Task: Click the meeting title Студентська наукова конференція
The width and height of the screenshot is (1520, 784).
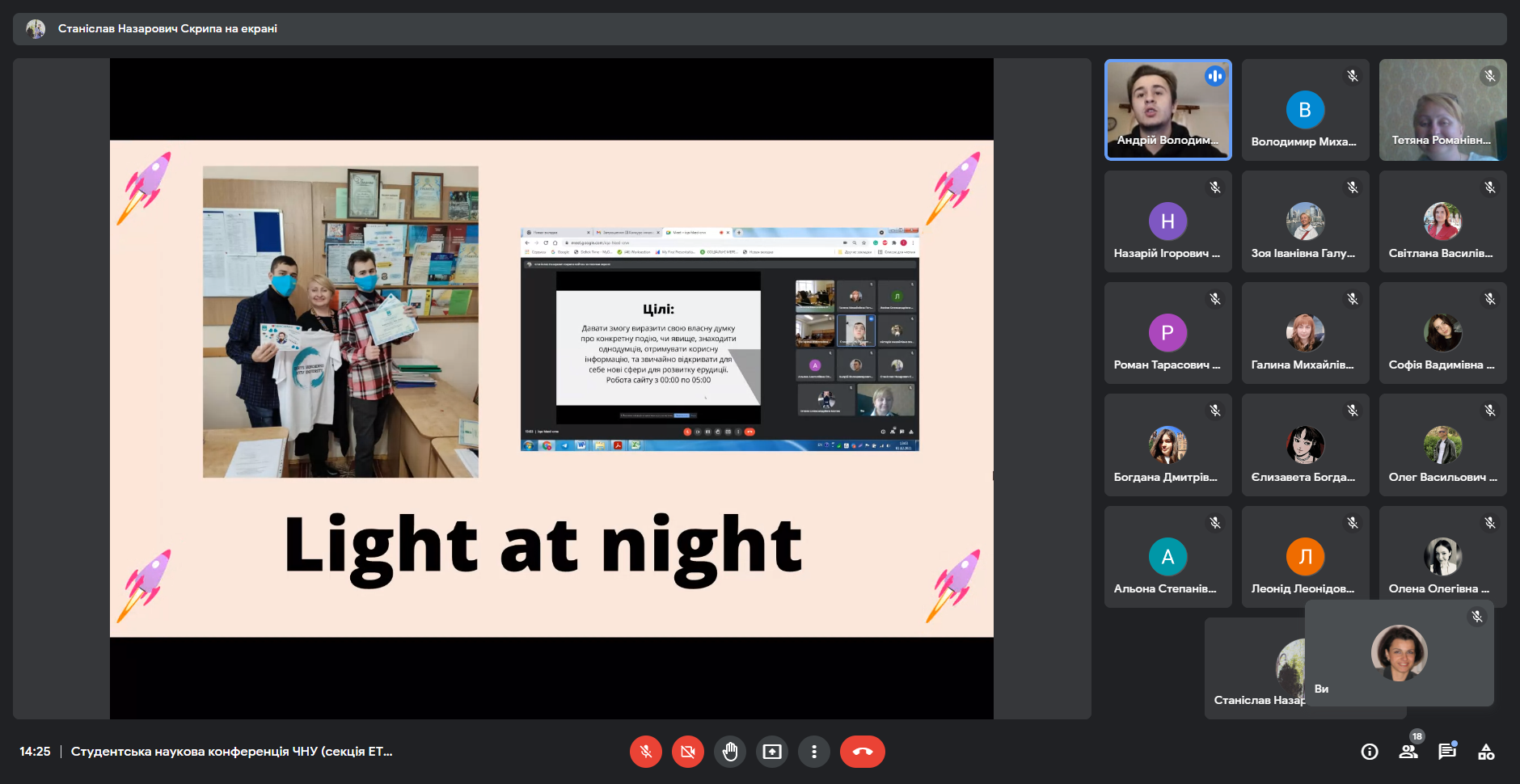Action: (x=231, y=752)
